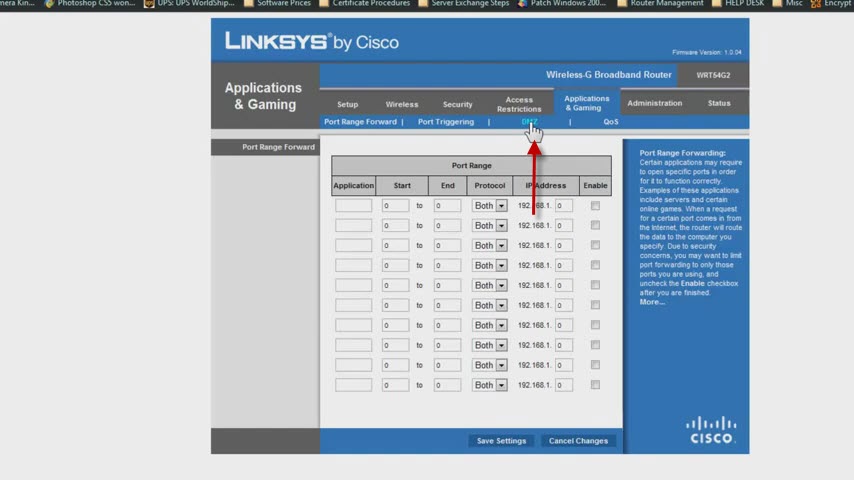Toggle the eighth row Enable checkbox
Screen dimensions: 854x480
[595, 345]
